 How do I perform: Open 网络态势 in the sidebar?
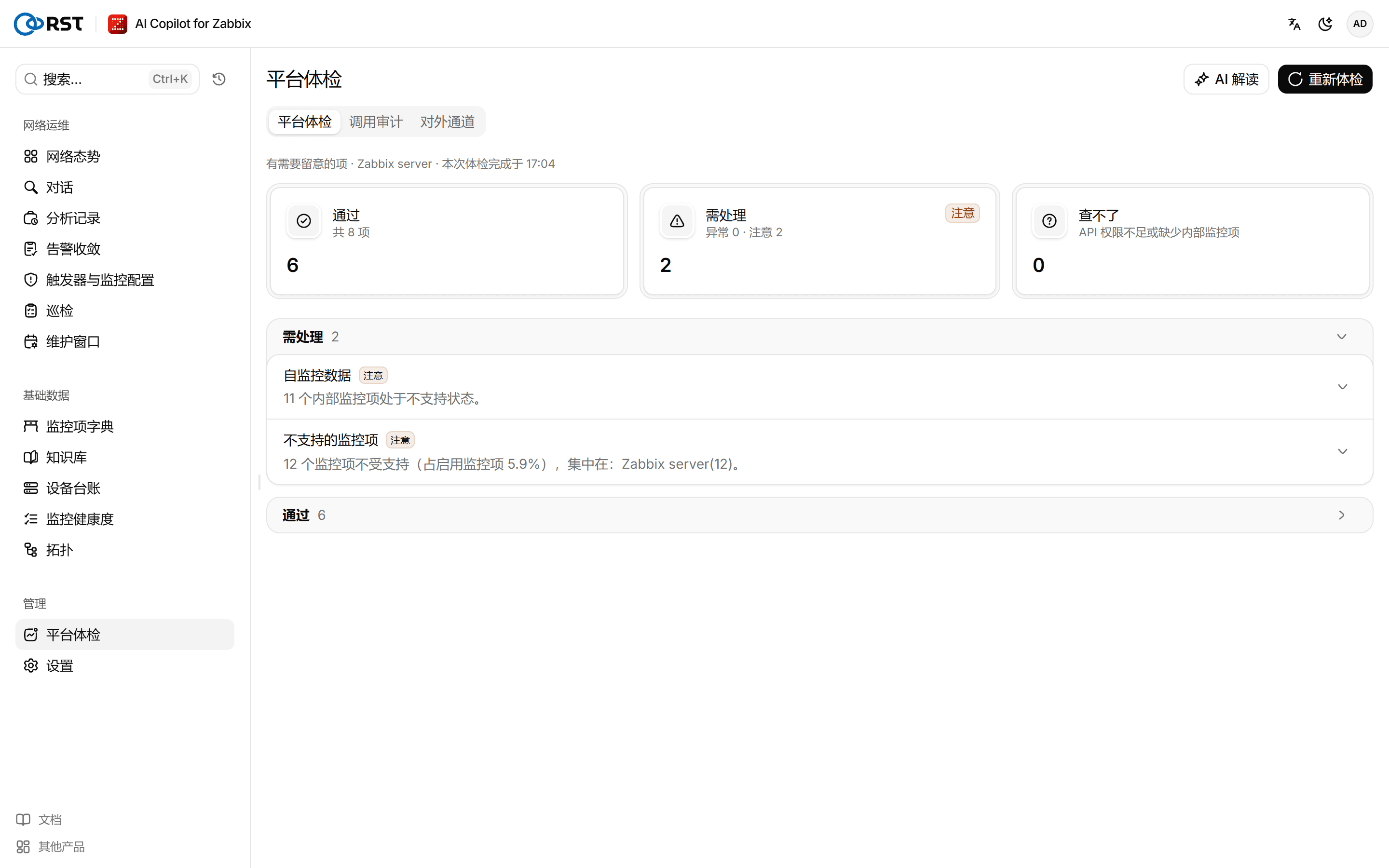pyautogui.click(x=124, y=156)
